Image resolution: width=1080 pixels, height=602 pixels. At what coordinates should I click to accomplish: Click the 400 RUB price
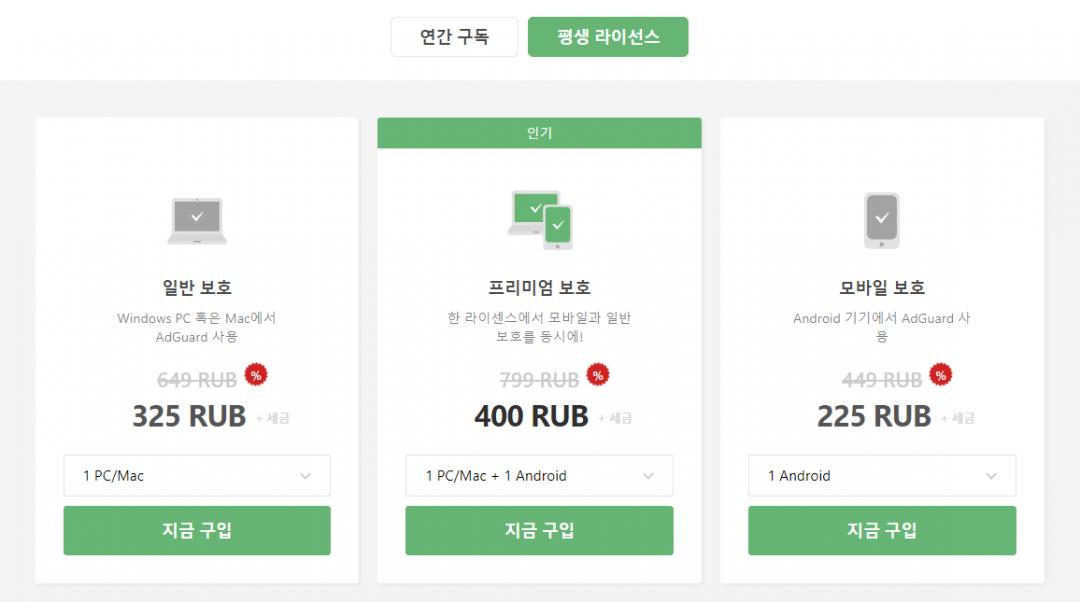tap(531, 416)
